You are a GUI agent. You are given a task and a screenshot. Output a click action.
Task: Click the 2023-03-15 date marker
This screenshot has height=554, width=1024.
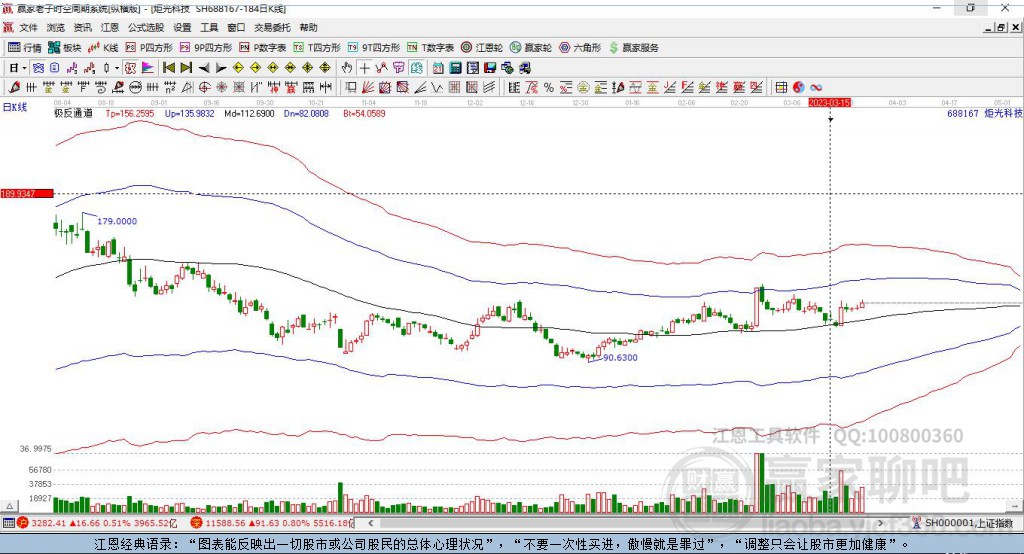click(x=830, y=102)
